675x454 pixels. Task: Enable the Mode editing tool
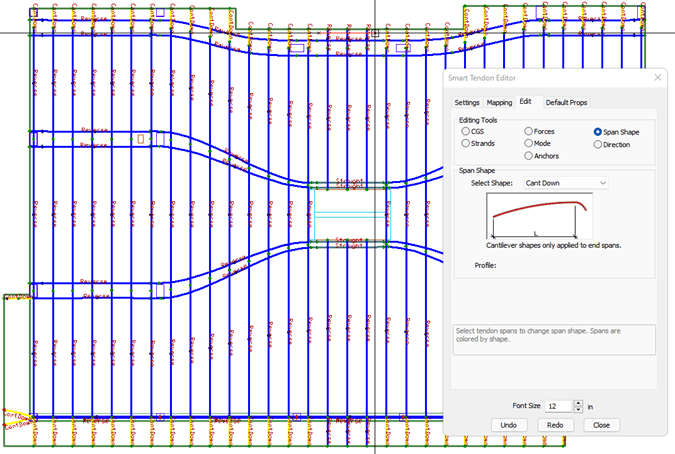pos(529,143)
